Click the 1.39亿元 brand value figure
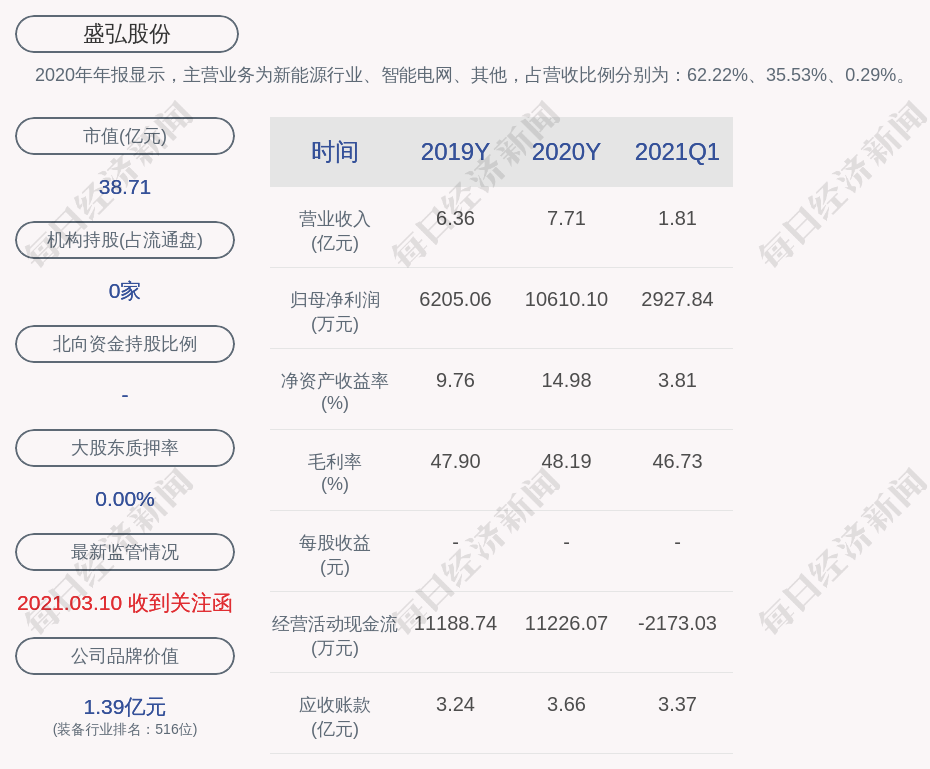This screenshot has width=930, height=769. [125, 707]
